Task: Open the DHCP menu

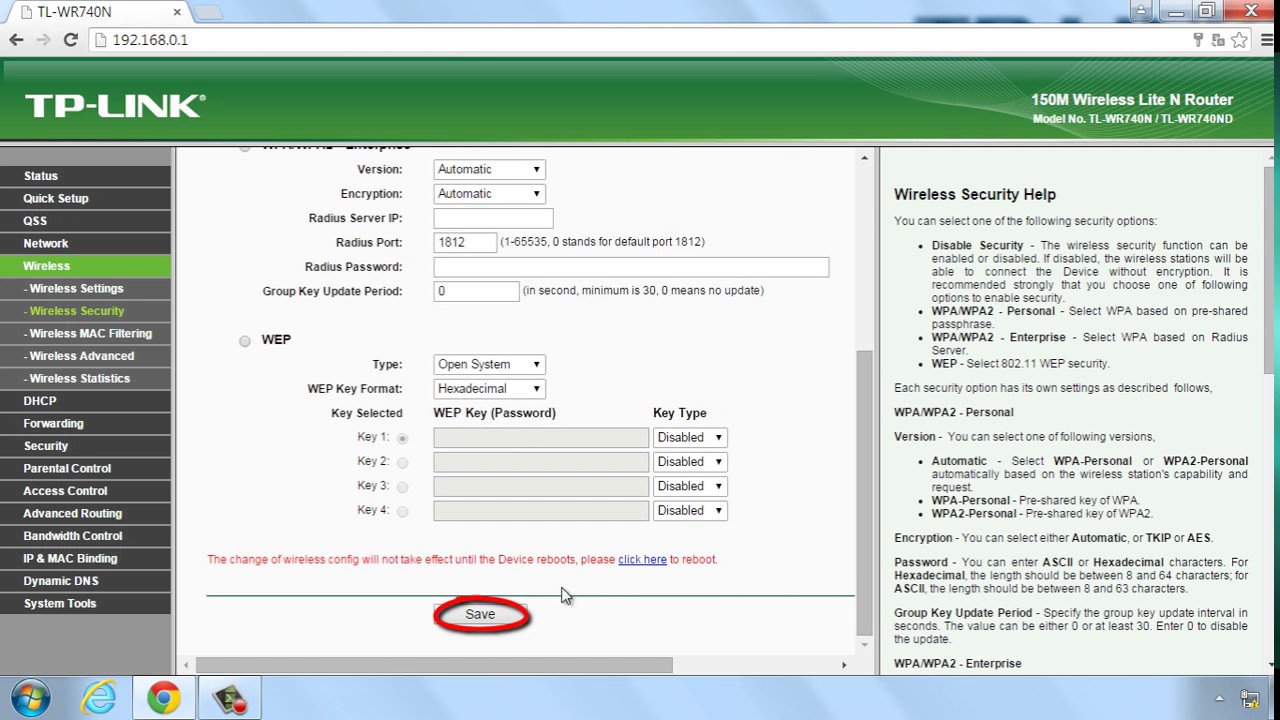Action: click(85, 401)
